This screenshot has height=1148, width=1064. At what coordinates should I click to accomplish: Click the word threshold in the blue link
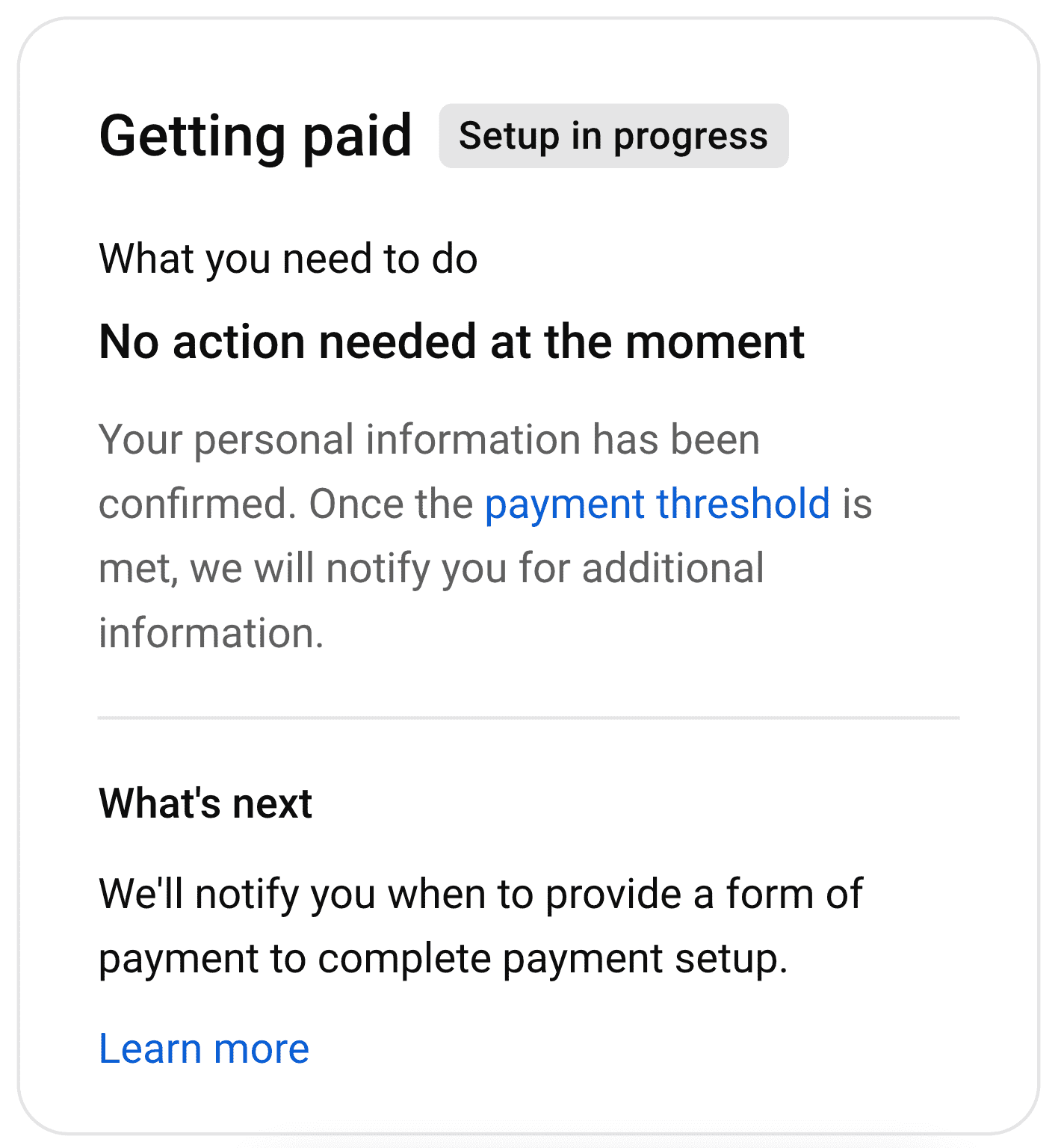point(743,504)
